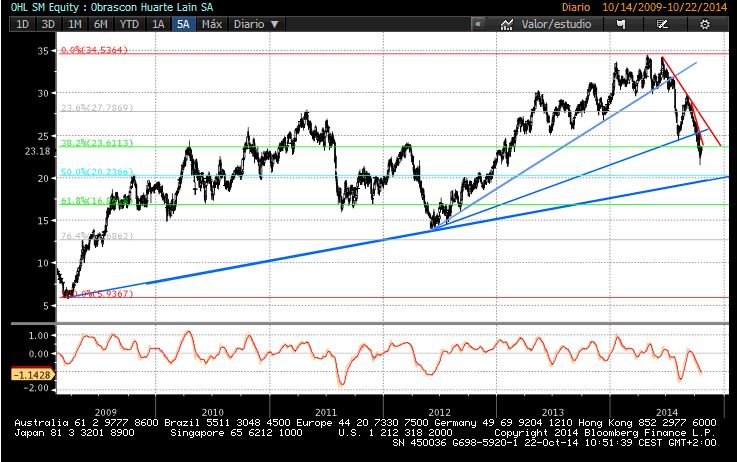Click the flag annotation icon
This screenshot has width=738, height=462.
pyautogui.click(x=621, y=24)
